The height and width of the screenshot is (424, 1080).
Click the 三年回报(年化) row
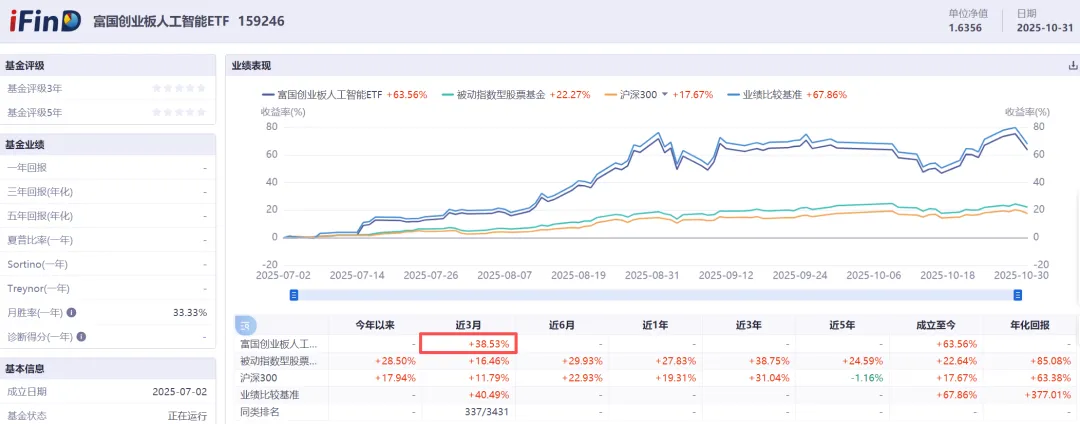(107, 192)
